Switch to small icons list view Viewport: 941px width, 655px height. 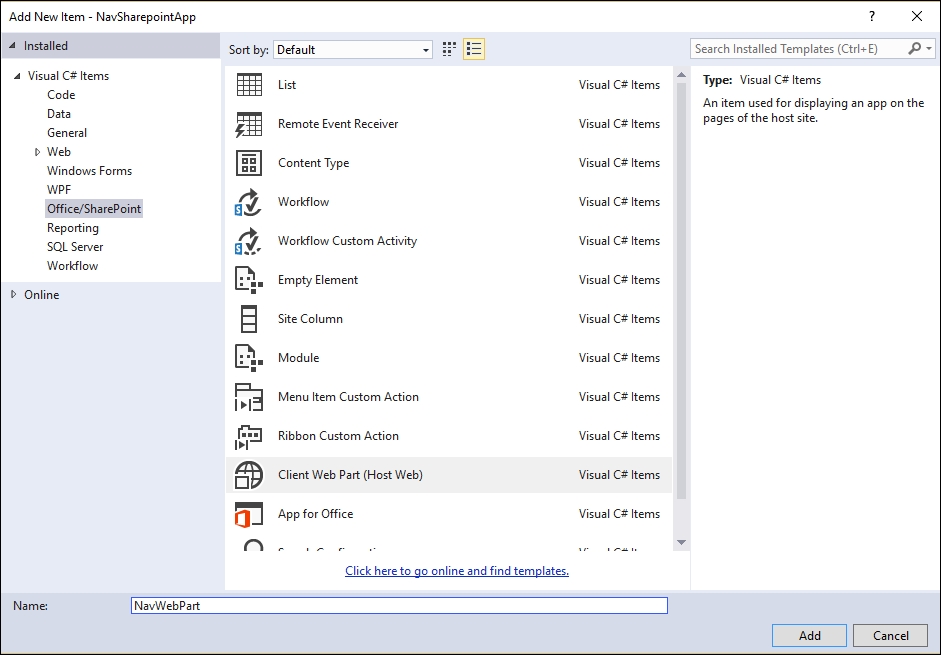click(474, 49)
